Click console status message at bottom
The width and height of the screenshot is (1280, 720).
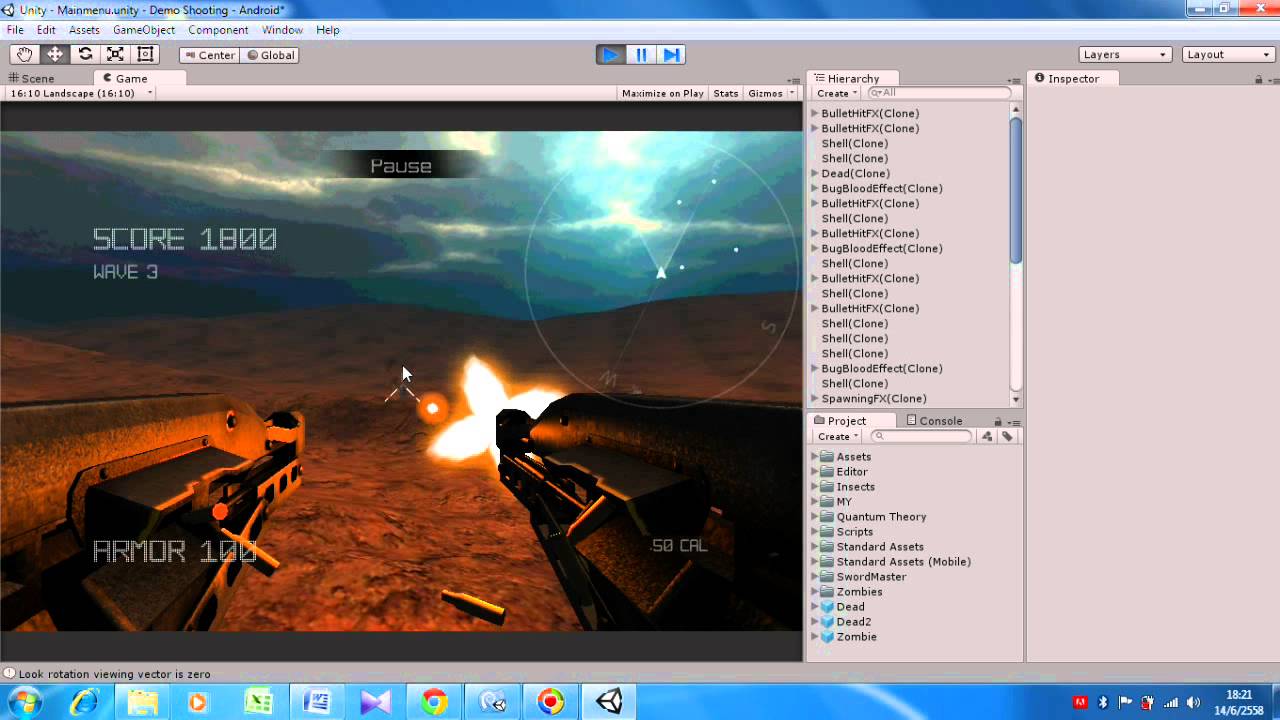114,674
